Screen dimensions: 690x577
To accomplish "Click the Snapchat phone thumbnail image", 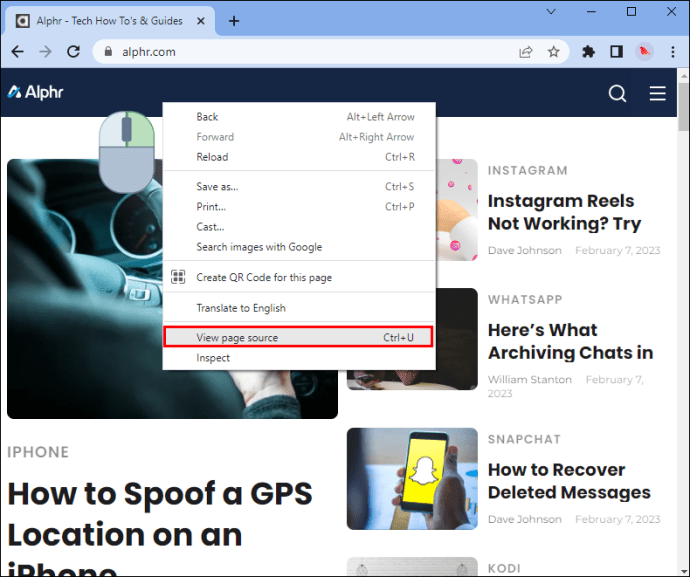I will click(x=412, y=479).
